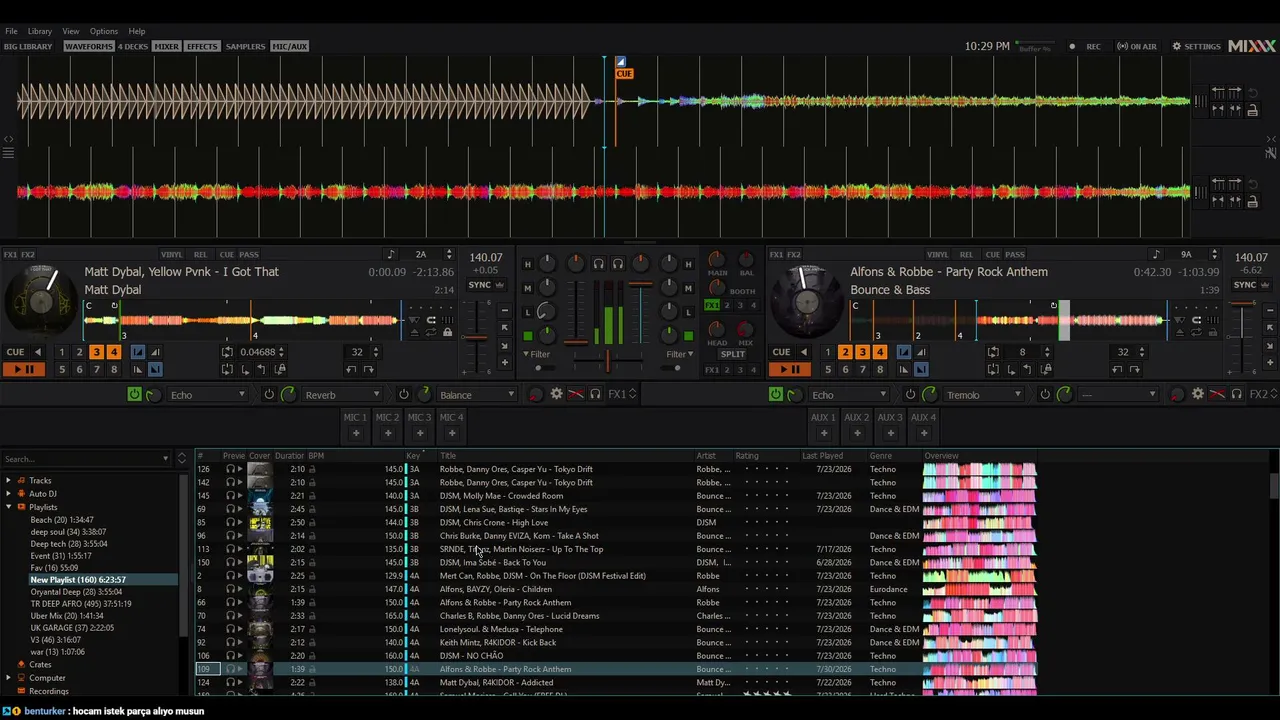The image size is (1280, 720).
Task: Open the Tremolo effect dropdown in FX2
Action: pyautogui.click(x=983, y=395)
